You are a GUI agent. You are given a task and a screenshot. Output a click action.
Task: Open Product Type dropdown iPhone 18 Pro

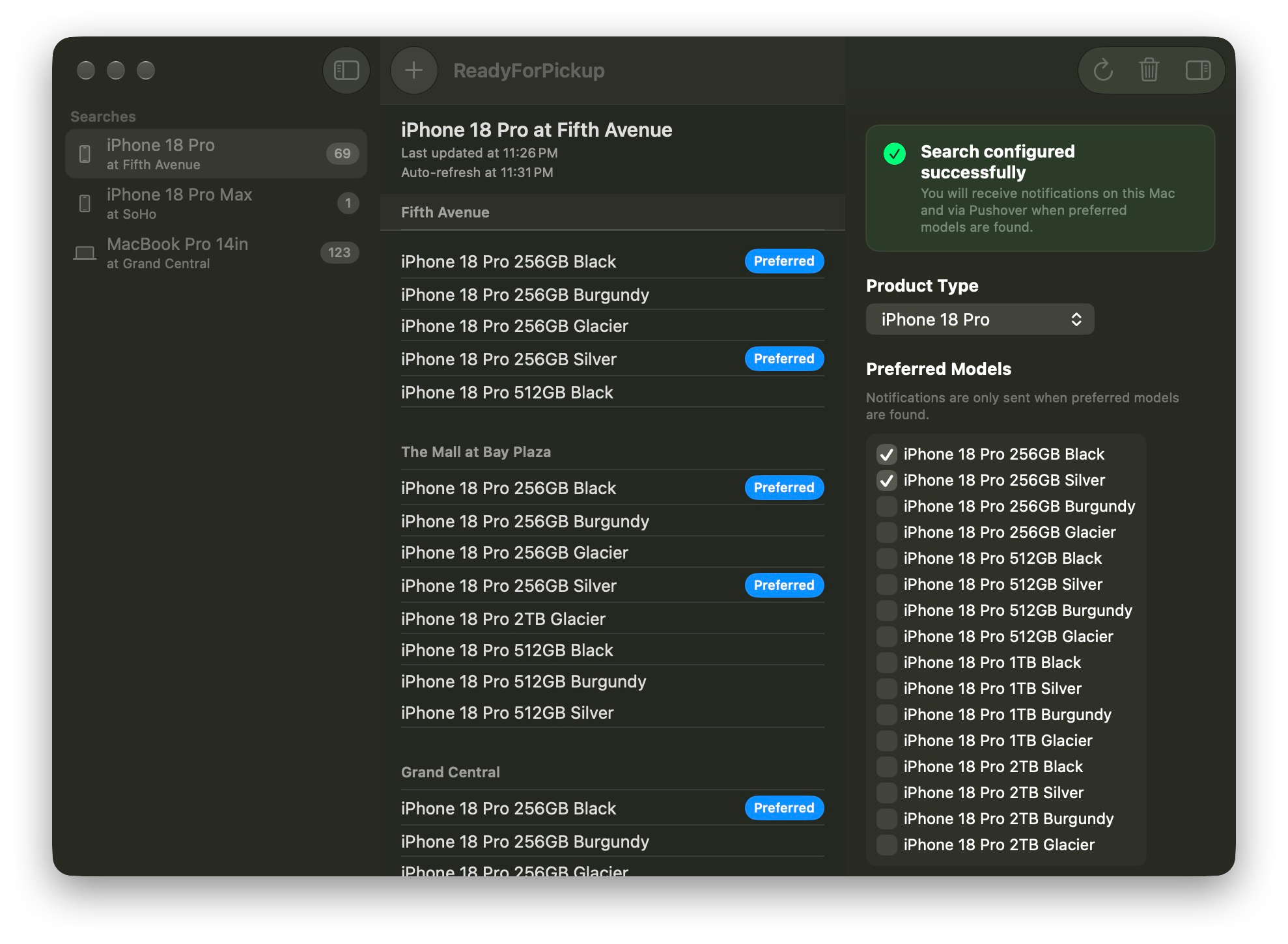pyautogui.click(x=980, y=319)
